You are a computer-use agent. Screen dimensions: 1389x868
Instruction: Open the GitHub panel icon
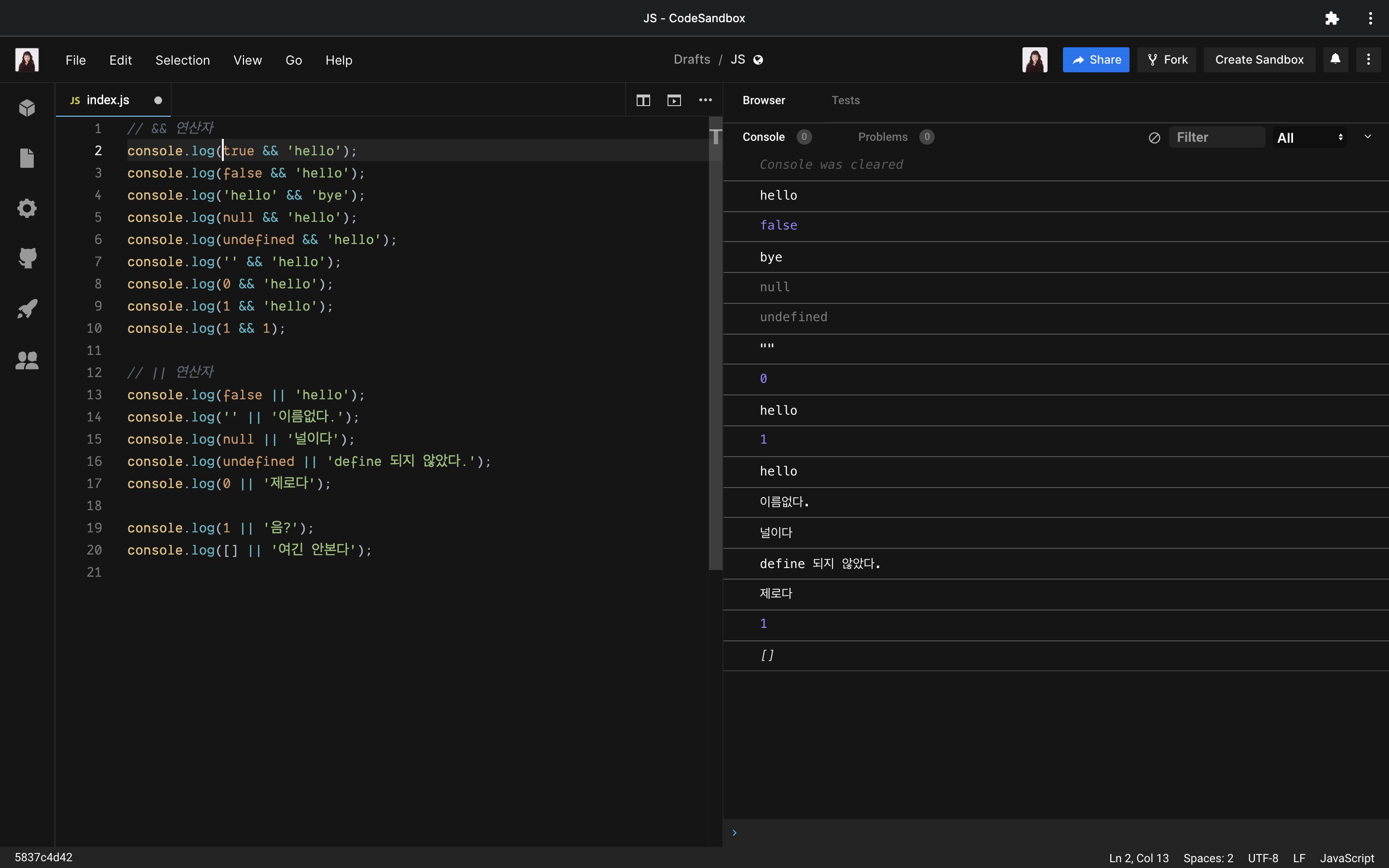[x=27, y=258]
